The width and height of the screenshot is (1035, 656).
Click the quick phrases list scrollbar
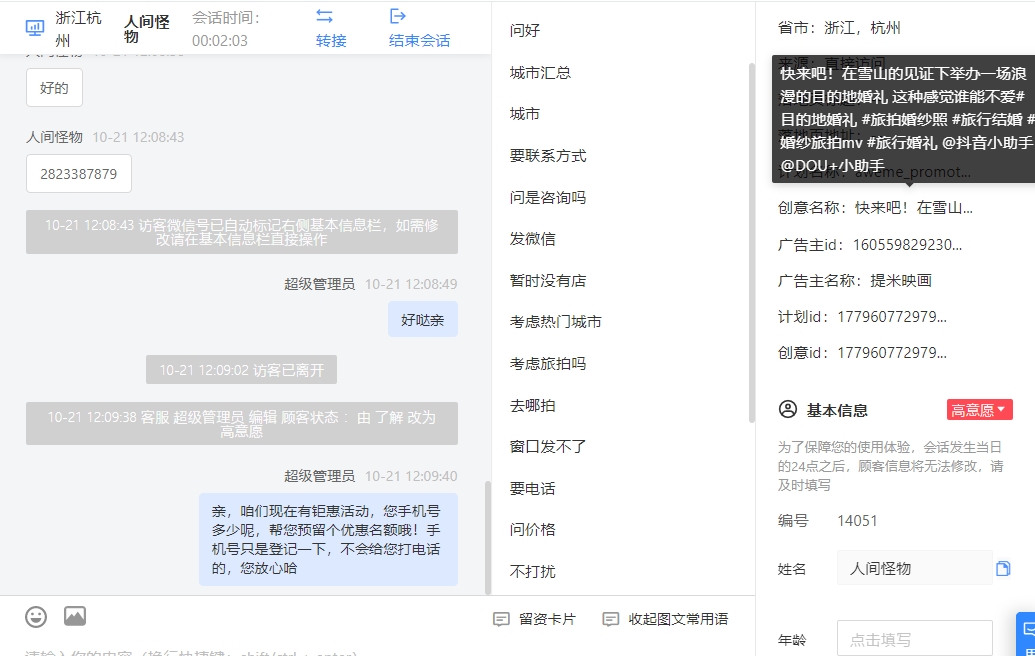(751, 243)
